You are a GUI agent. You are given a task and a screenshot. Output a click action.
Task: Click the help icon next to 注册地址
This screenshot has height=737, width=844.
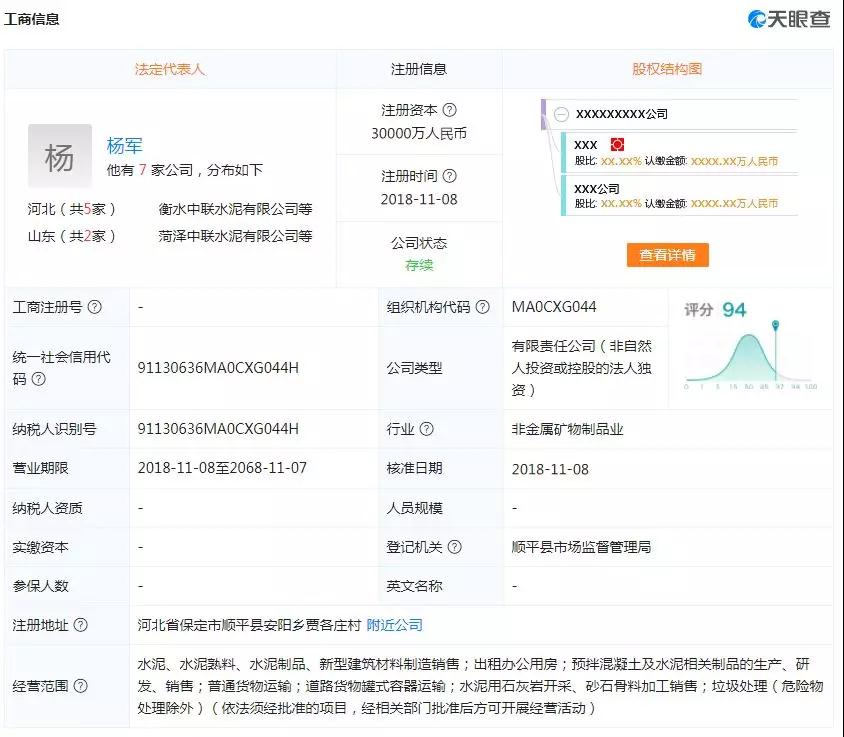click(x=81, y=625)
